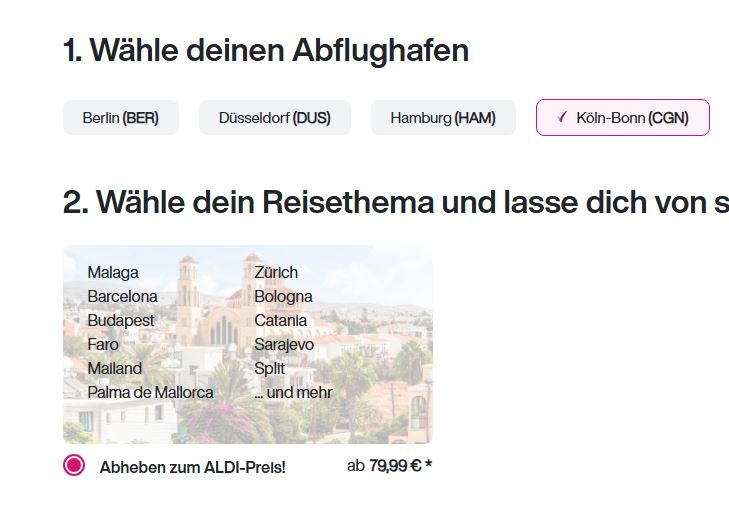Click Zürich in the destination list
The width and height of the screenshot is (729, 527).
tap(276, 272)
